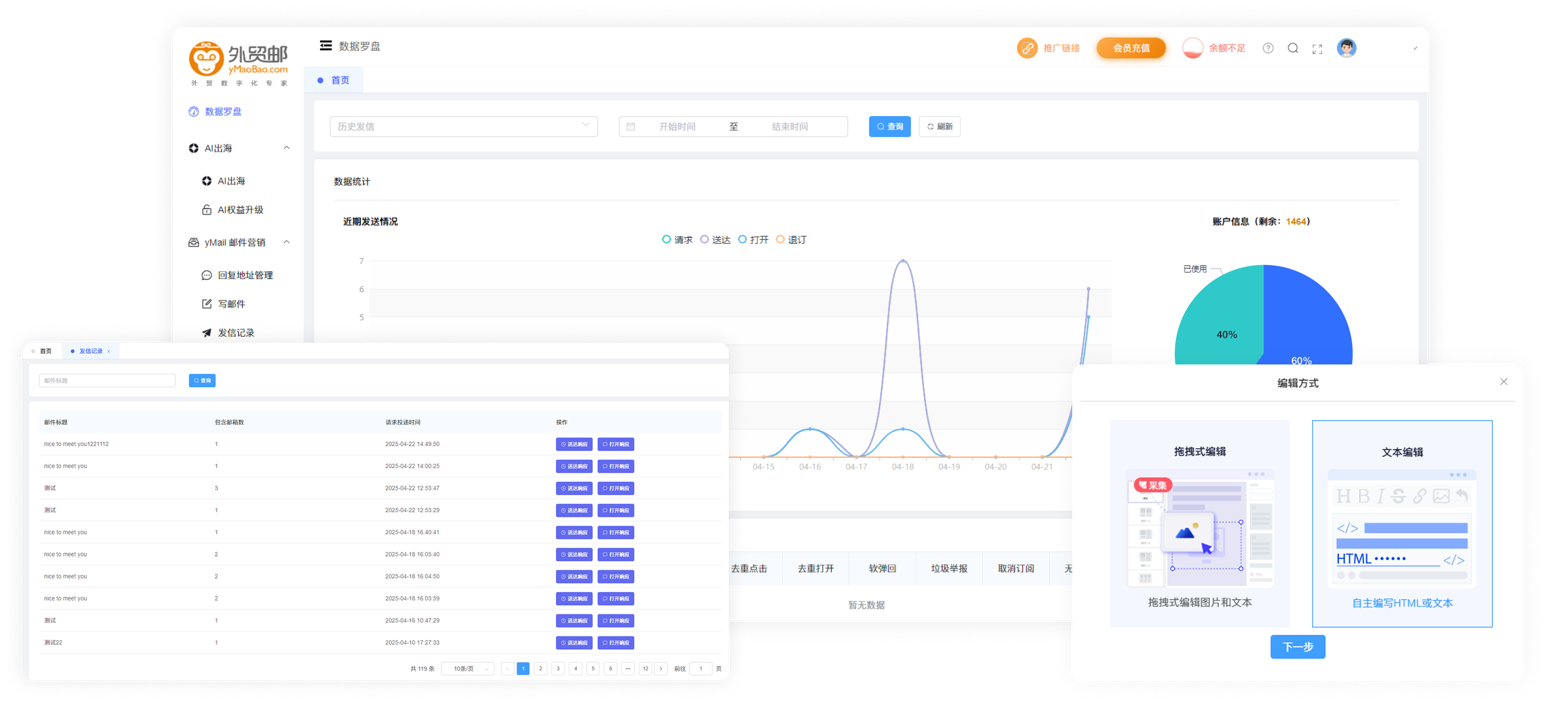
Task: Go to page 6 in pagination
Action: coord(611,669)
